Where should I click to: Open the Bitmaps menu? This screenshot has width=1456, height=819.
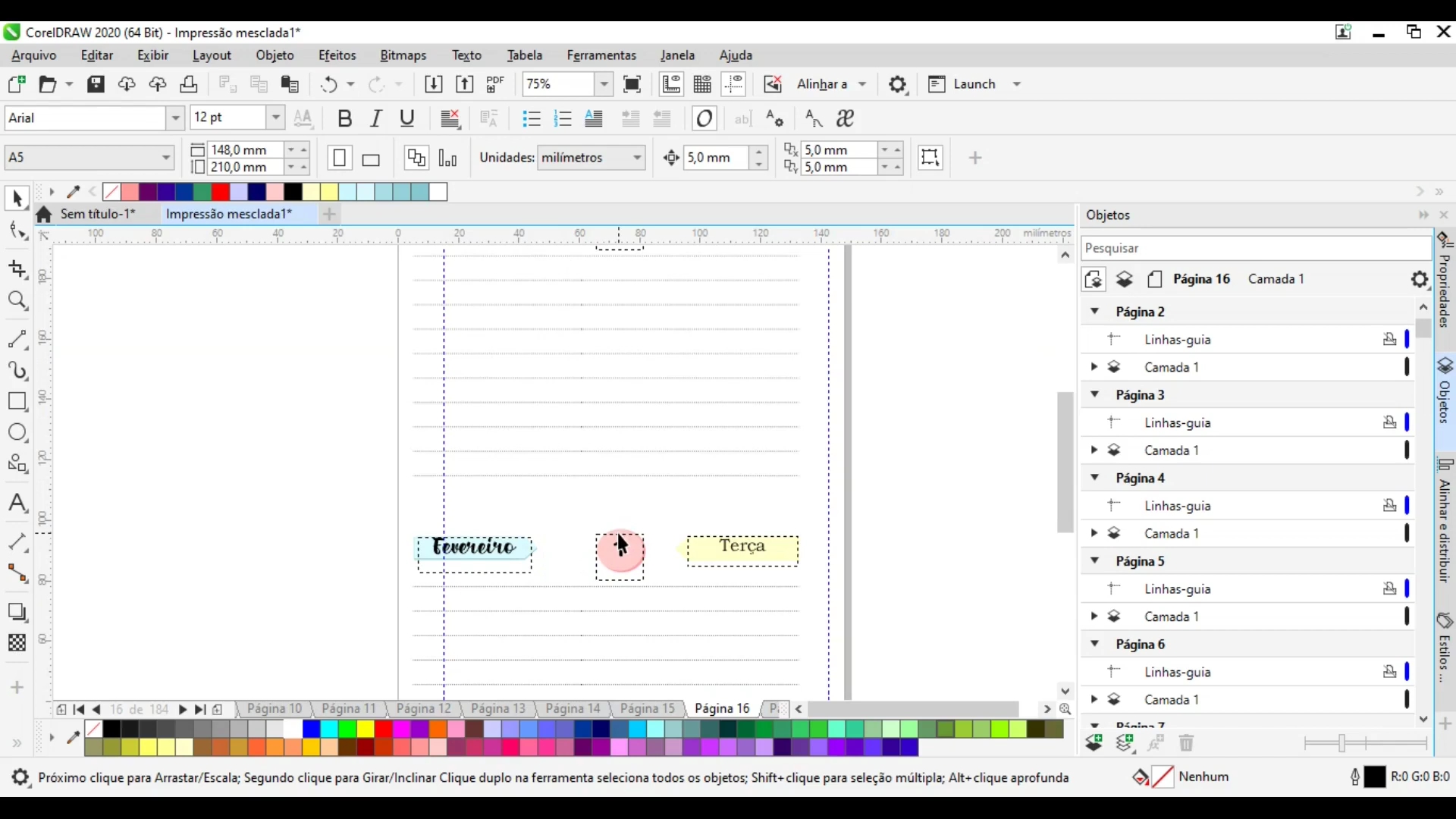click(x=403, y=55)
